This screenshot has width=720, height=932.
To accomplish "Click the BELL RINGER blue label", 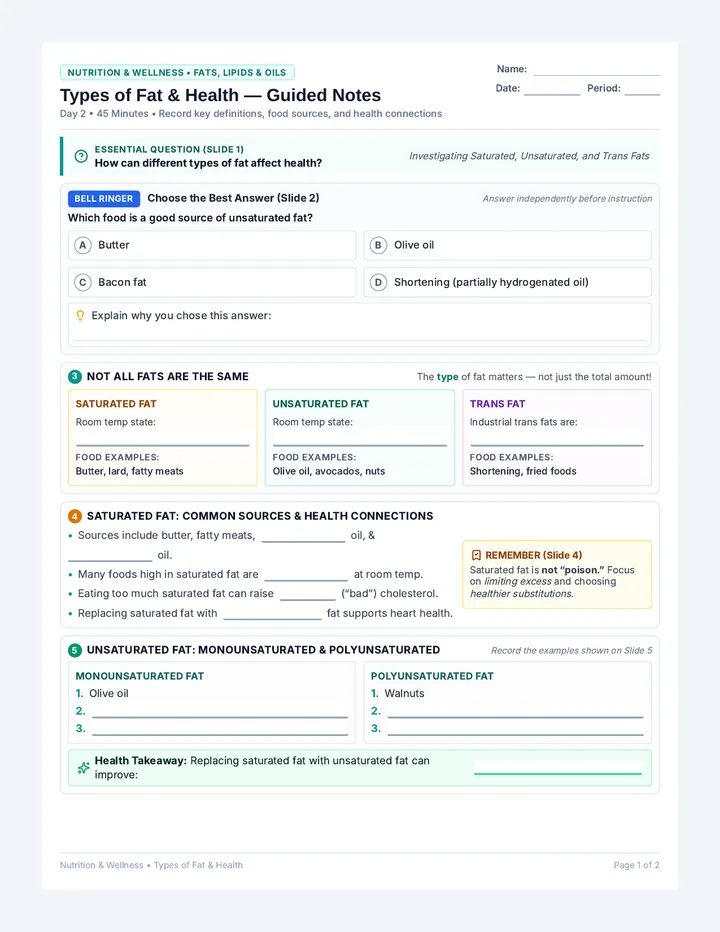I will [x=104, y=199].
